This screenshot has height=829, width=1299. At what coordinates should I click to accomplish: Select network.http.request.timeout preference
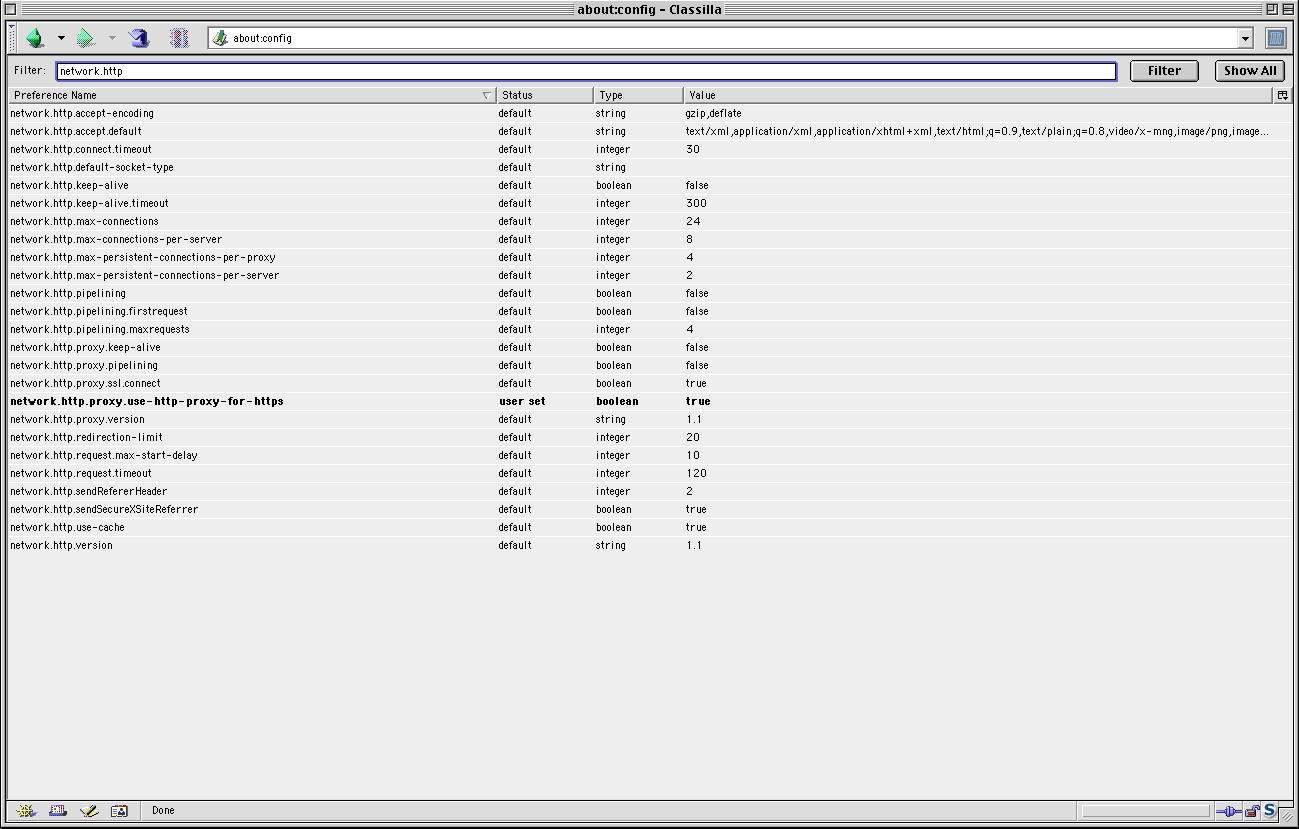(650, 473)
